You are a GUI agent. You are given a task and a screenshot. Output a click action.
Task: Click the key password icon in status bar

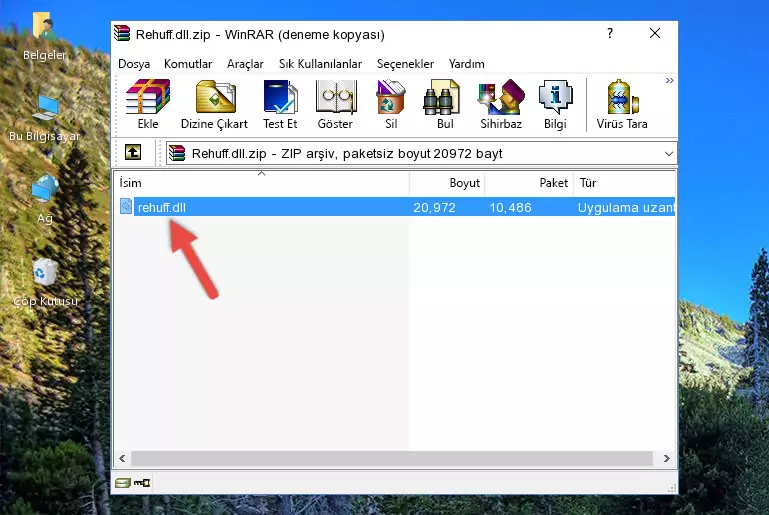tap(142, 483)
